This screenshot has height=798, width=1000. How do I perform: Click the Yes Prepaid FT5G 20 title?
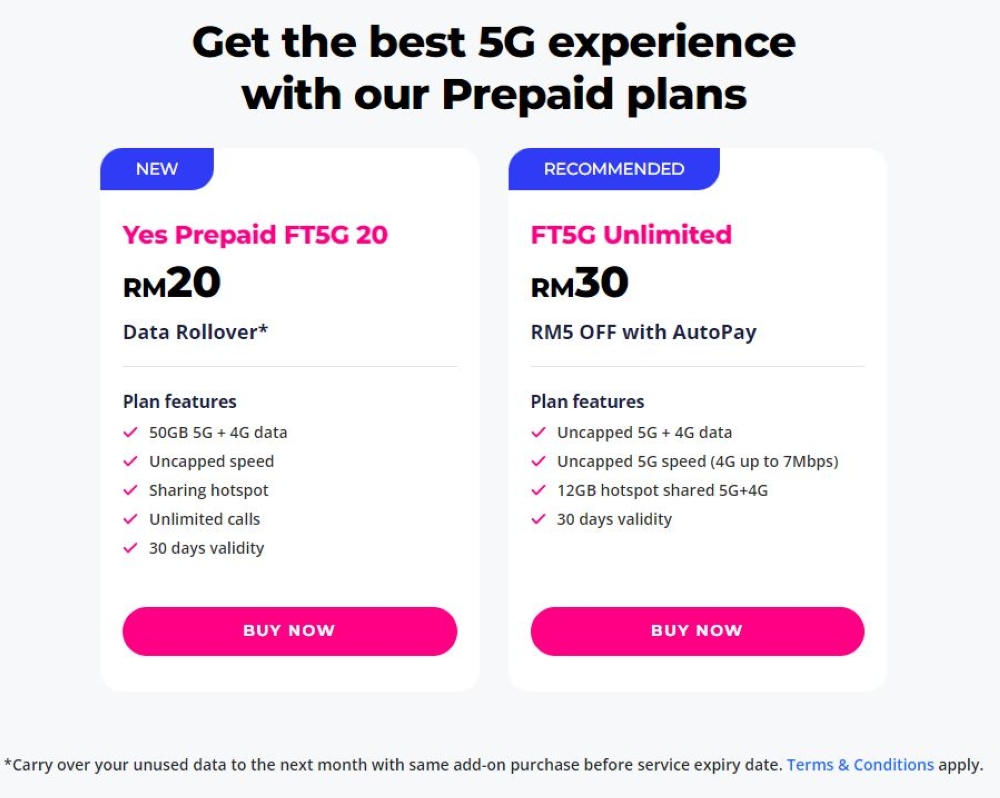click(x=255, y=235)
